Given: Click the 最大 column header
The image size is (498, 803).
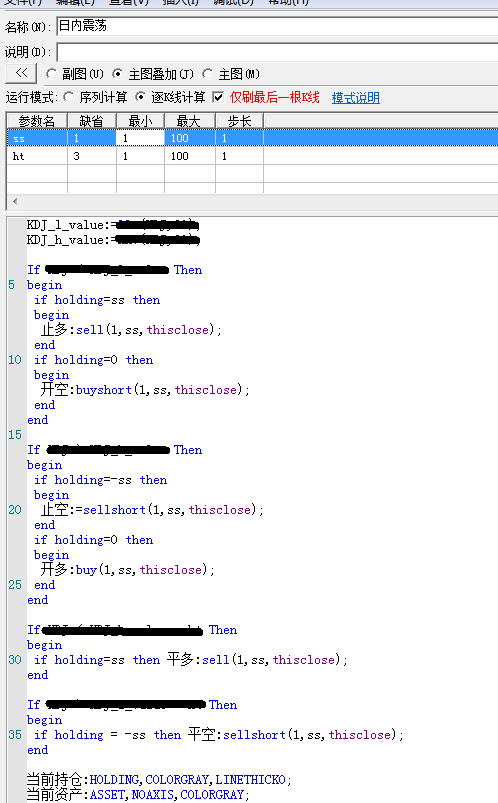Looking at the screenshot, I should pyautogui.click(x=190, y=121).
